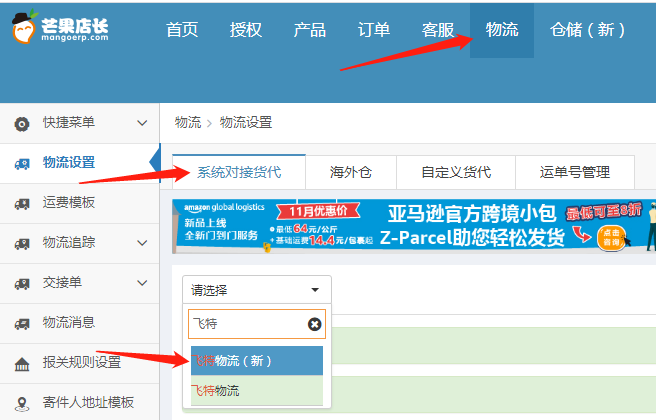Image resolution: width=656 pixels, height=420 pixels.
Task: Switch to 海外仓 tab
Action: [x=351, y=172]
